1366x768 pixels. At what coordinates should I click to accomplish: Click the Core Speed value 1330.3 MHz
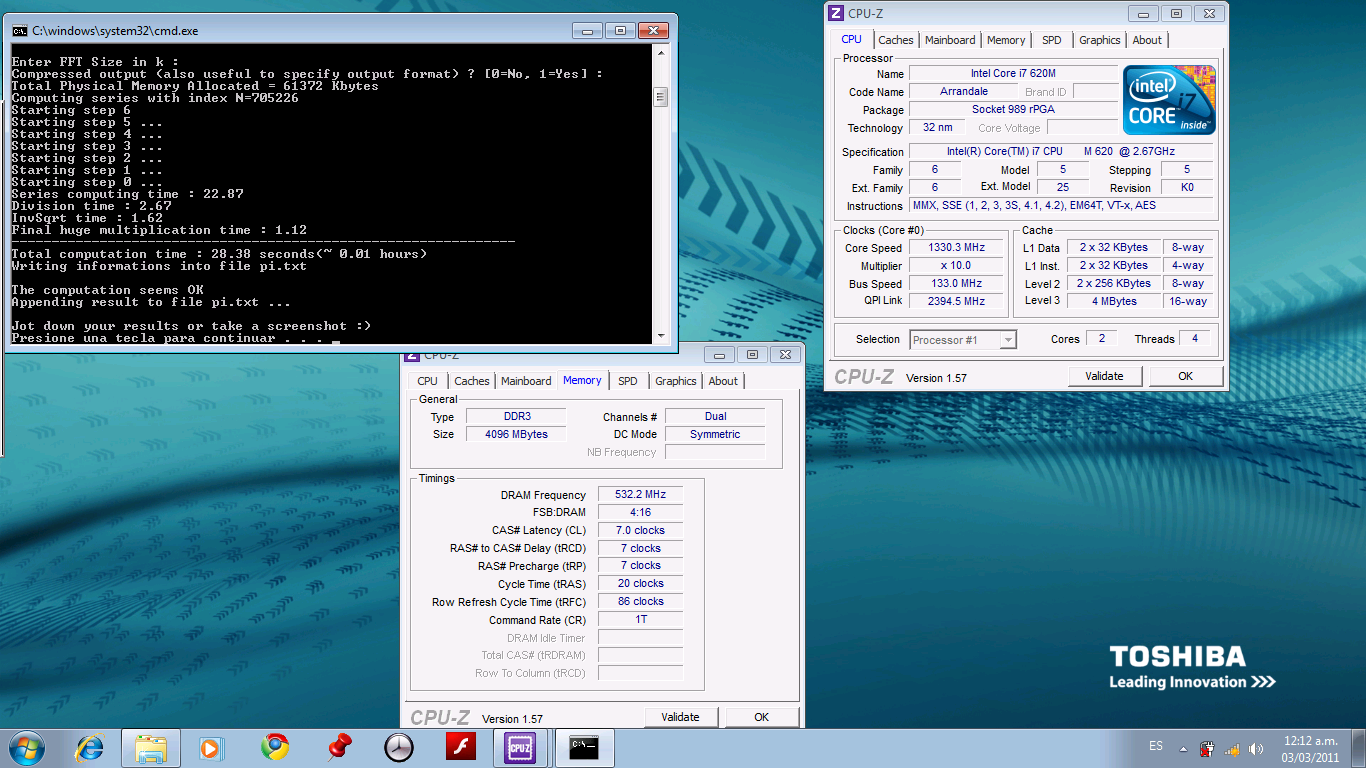click(x=956, y=248)
